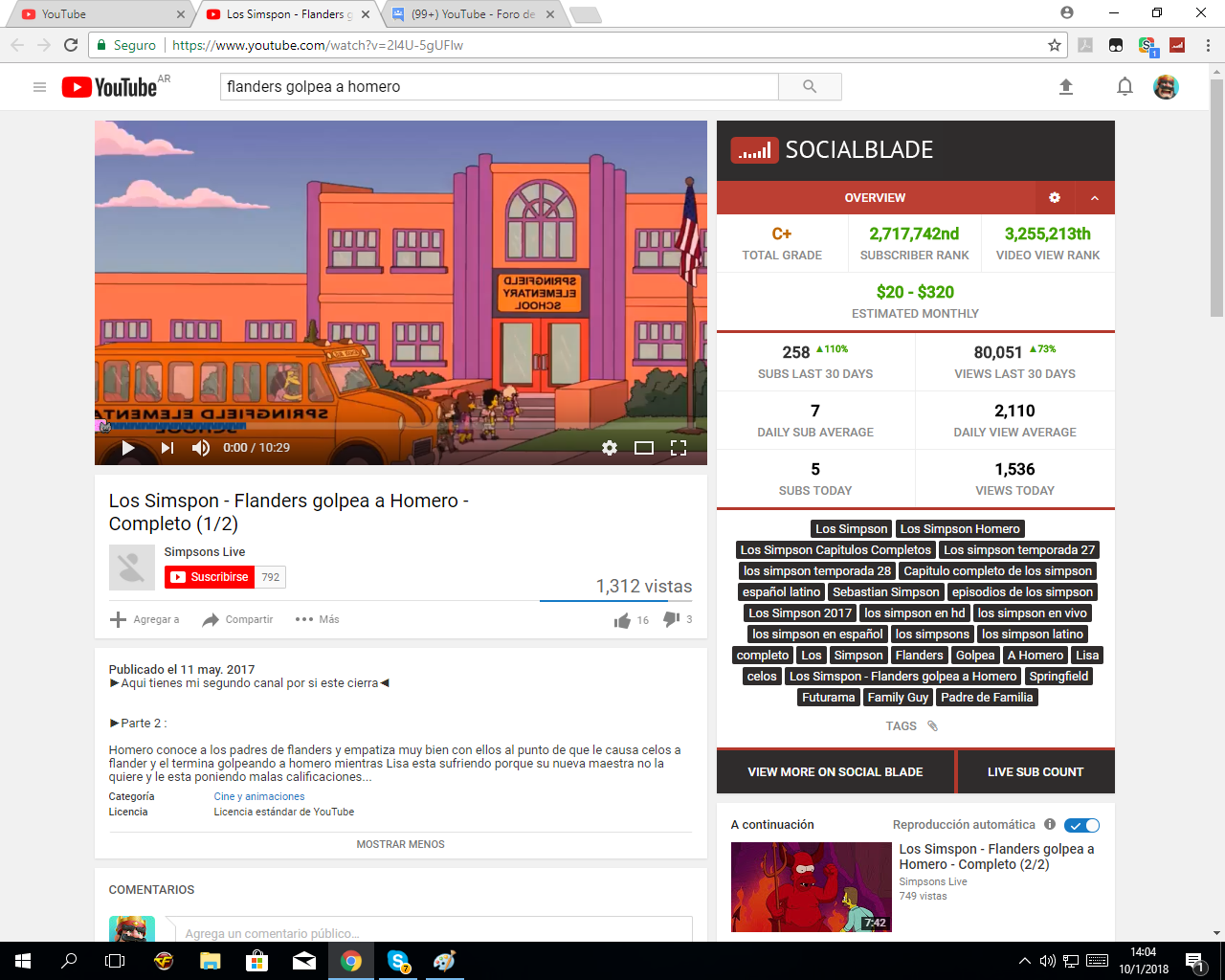Open the LIVE SUB COUNT button
This screenshot has height=980, width=1225.
pos(1036,772)
